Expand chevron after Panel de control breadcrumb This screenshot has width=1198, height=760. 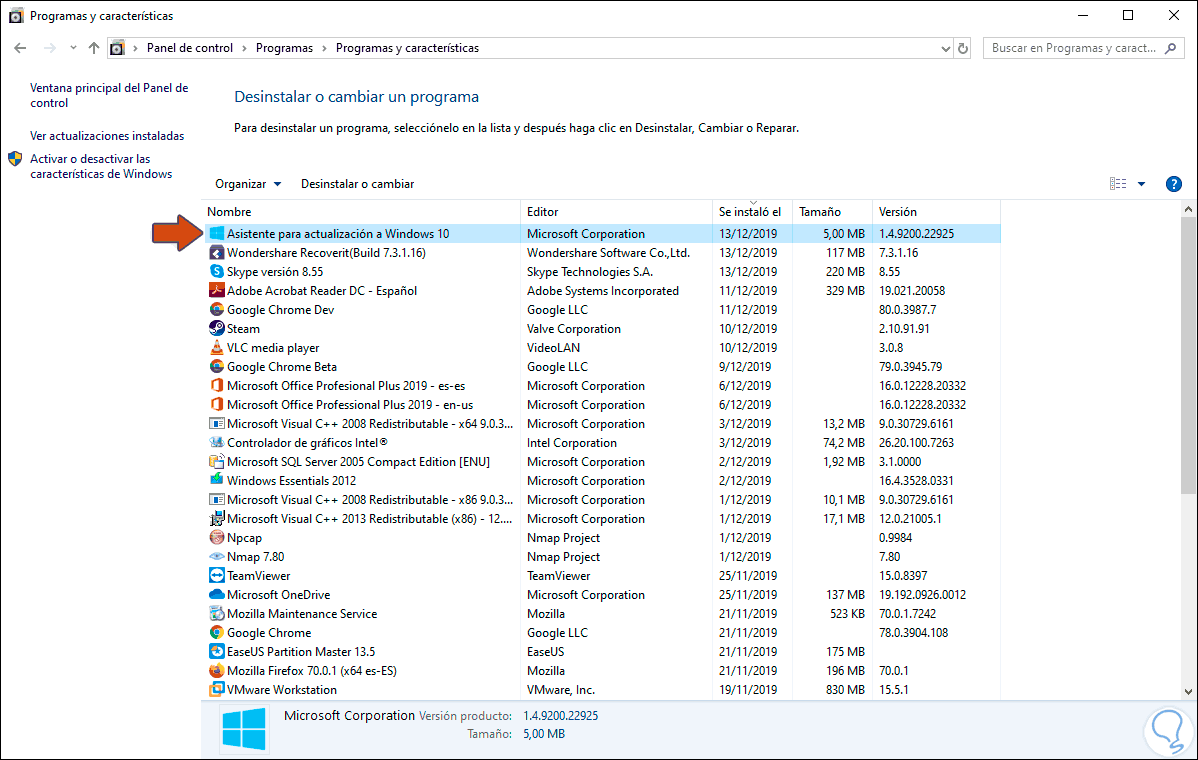(x=244, y=48)
